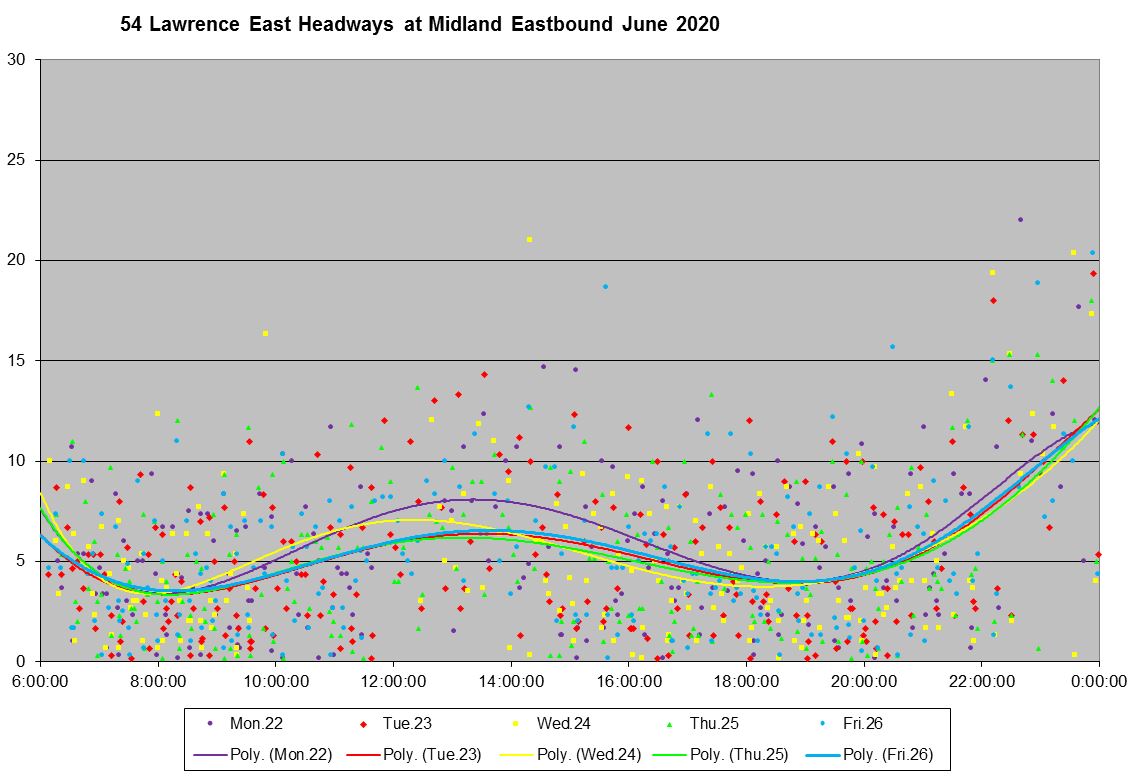1130x776 pixels.
Task: Click the 18:00:00 label on the time axis
Action: (x=746, y=681)
